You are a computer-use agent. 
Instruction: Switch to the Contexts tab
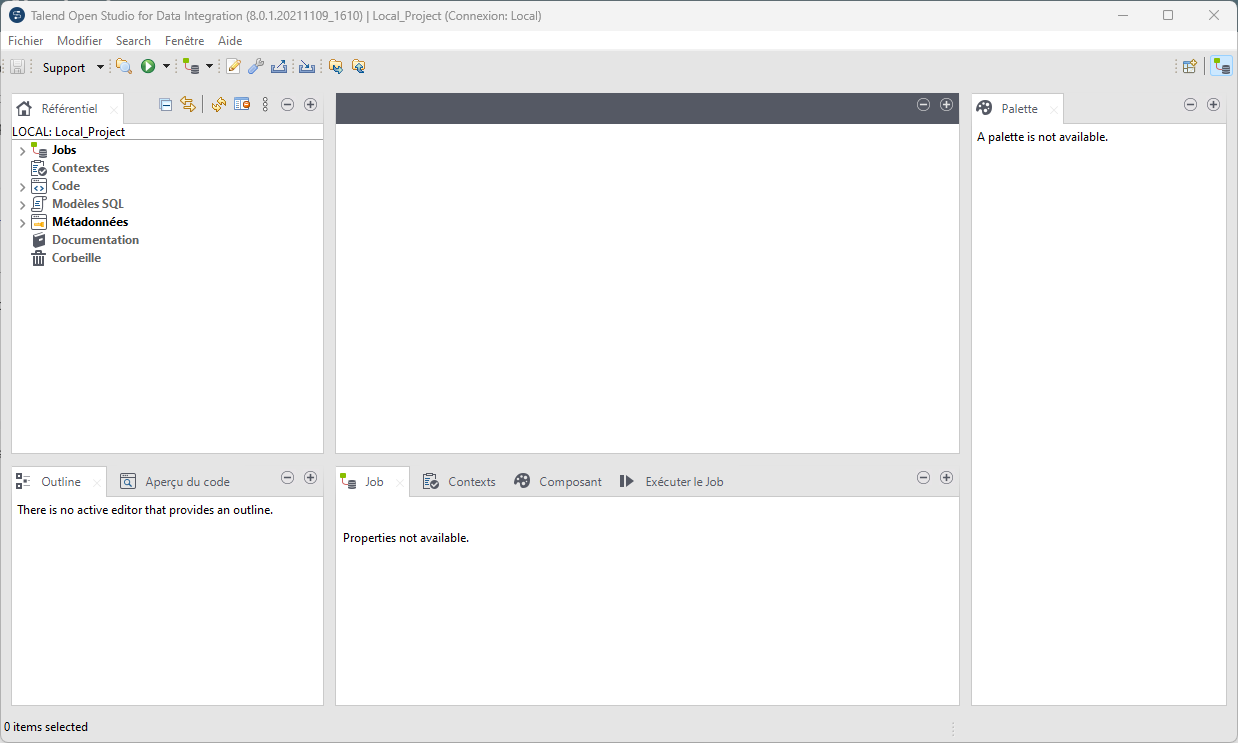(x=459, y=482)
